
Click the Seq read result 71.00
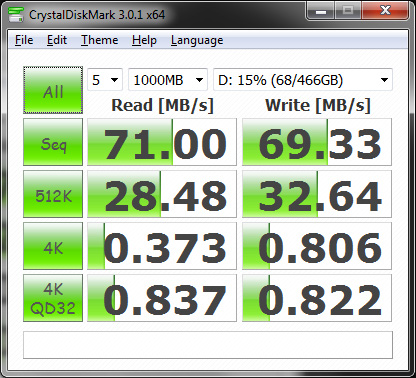coord(162,142)
